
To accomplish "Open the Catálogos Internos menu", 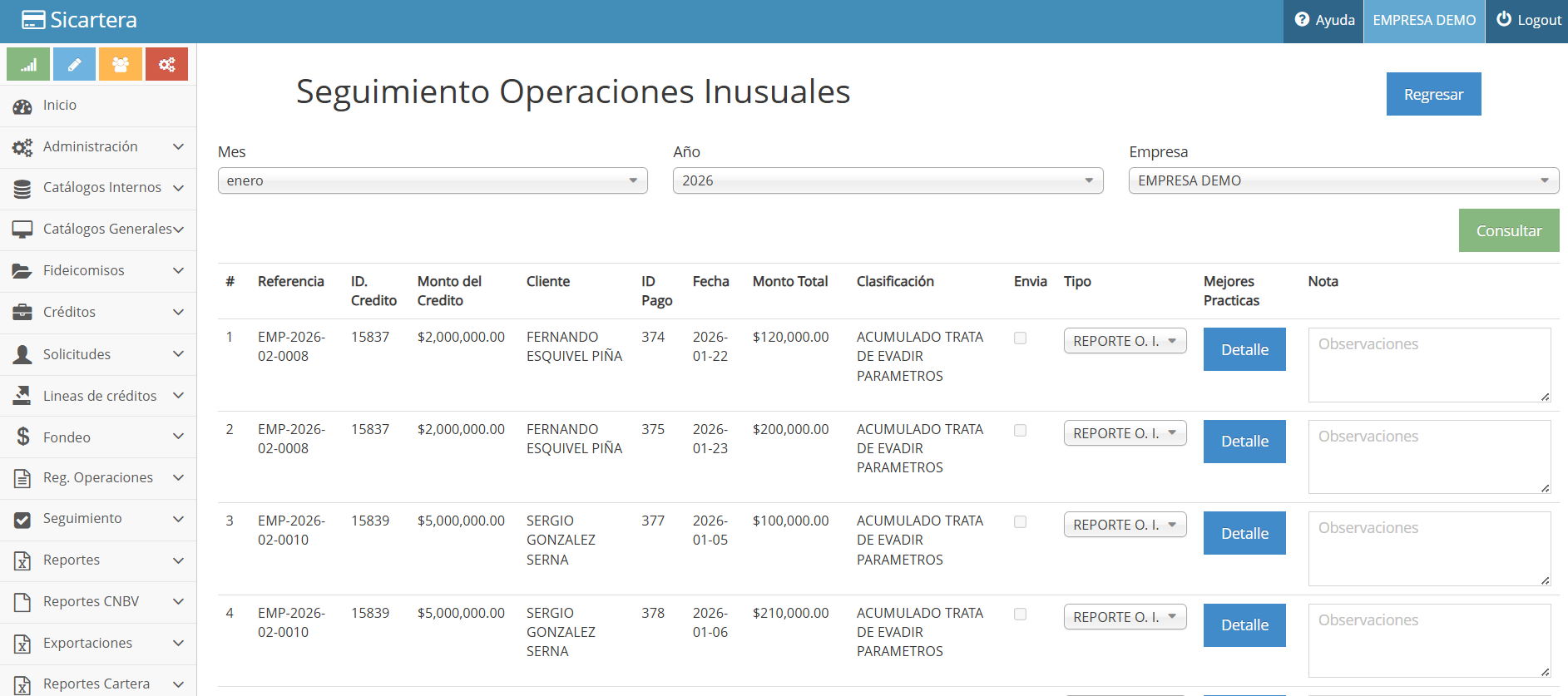I will [x=98, y=189].
